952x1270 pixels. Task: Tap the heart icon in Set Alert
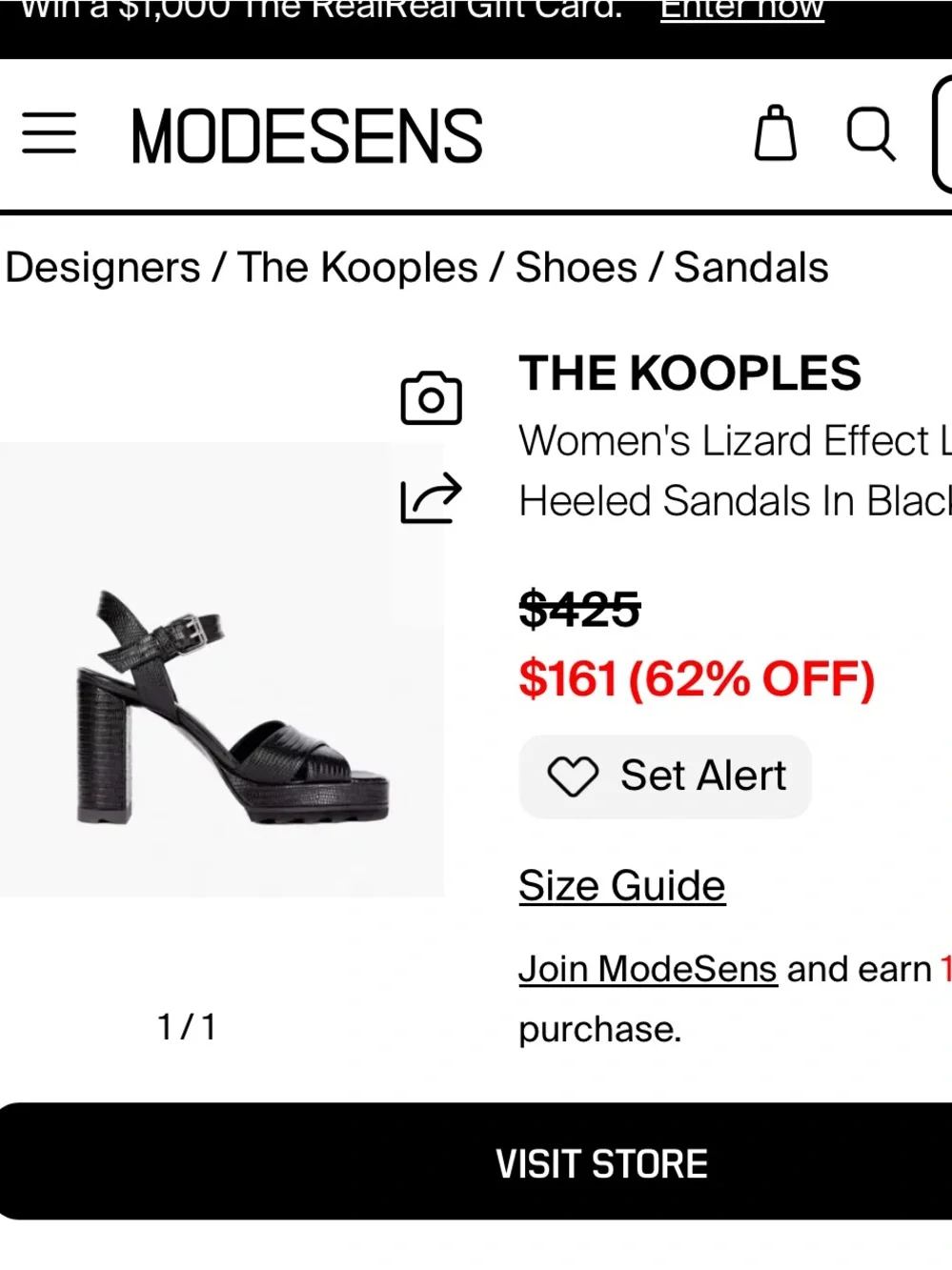pyautogui.click(x=572, y=776)
